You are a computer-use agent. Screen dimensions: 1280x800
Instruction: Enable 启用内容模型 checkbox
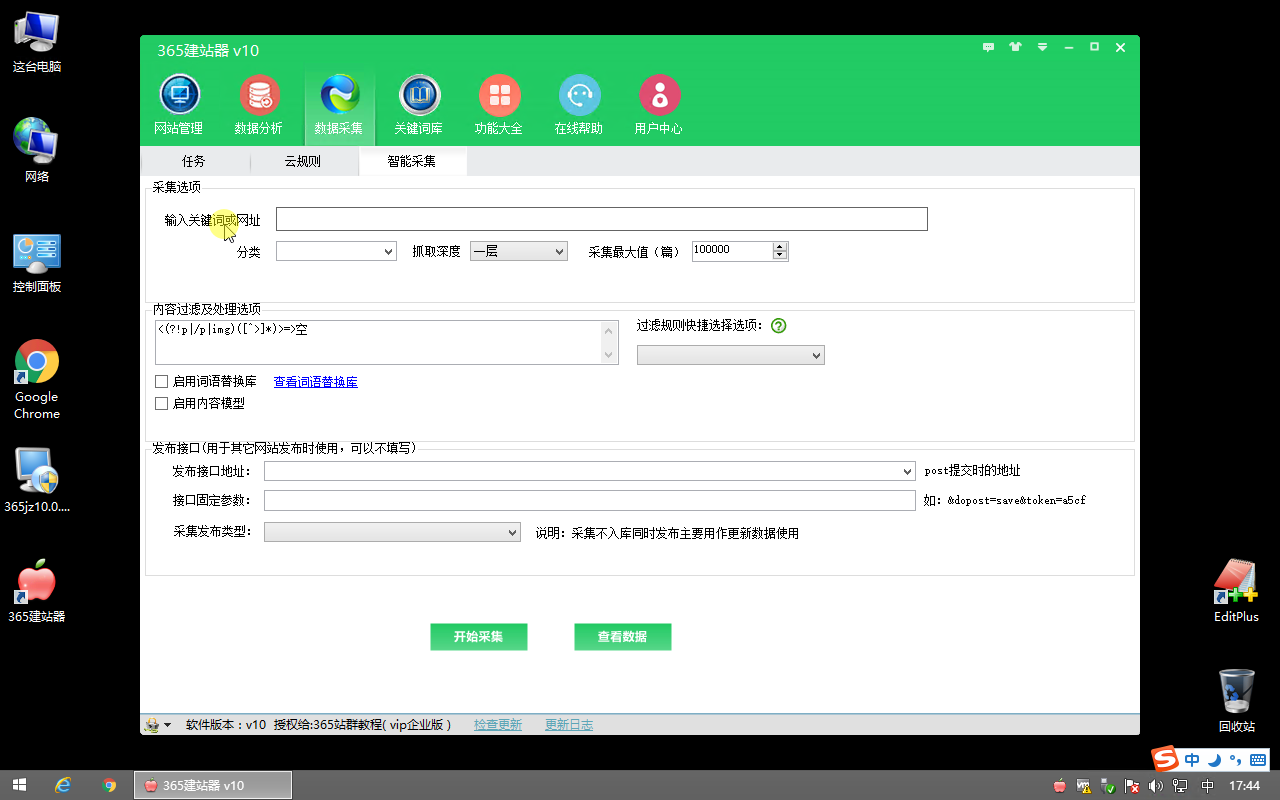click(x=161, y=403)
